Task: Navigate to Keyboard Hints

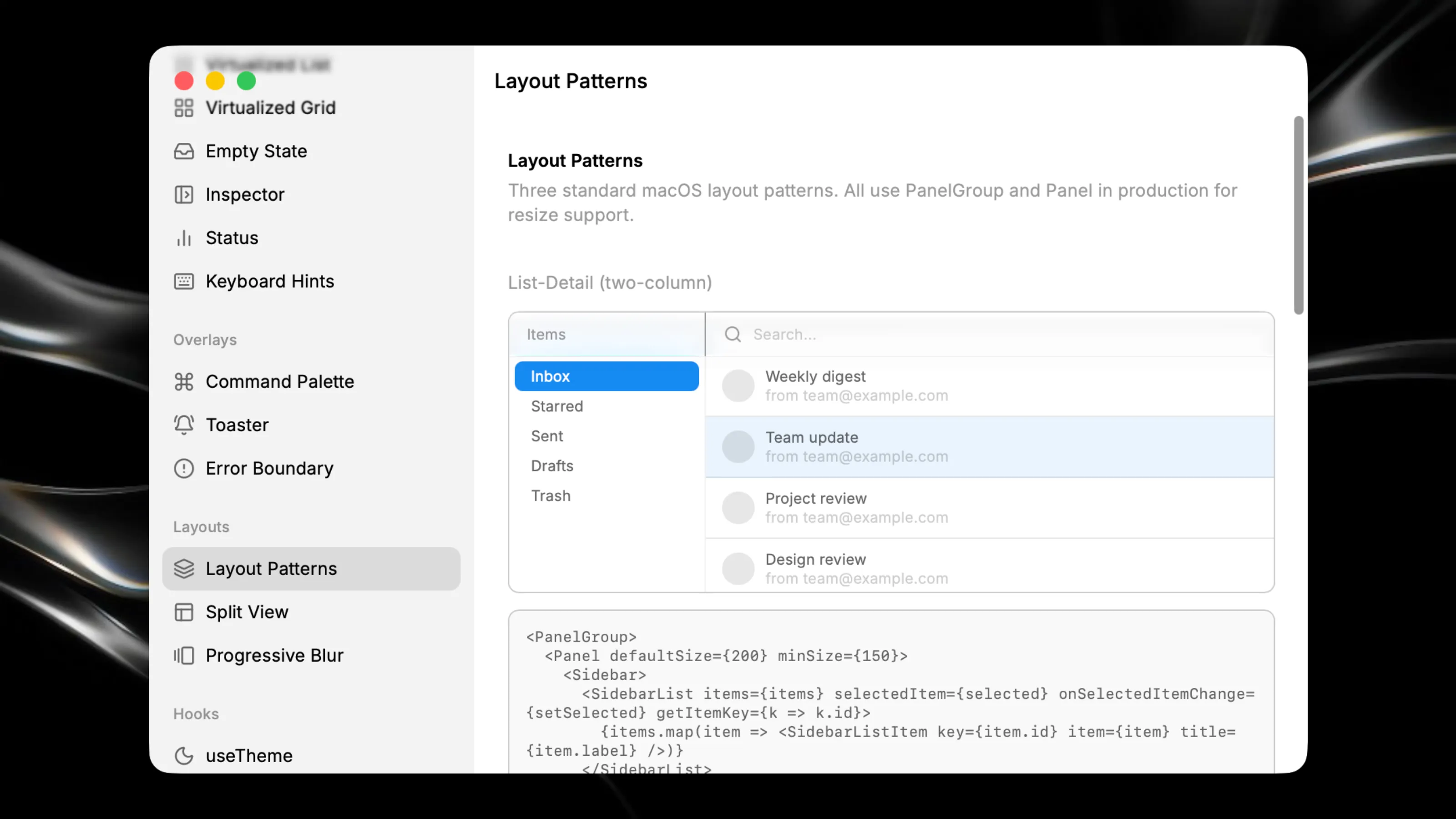Action: (311, 281)
